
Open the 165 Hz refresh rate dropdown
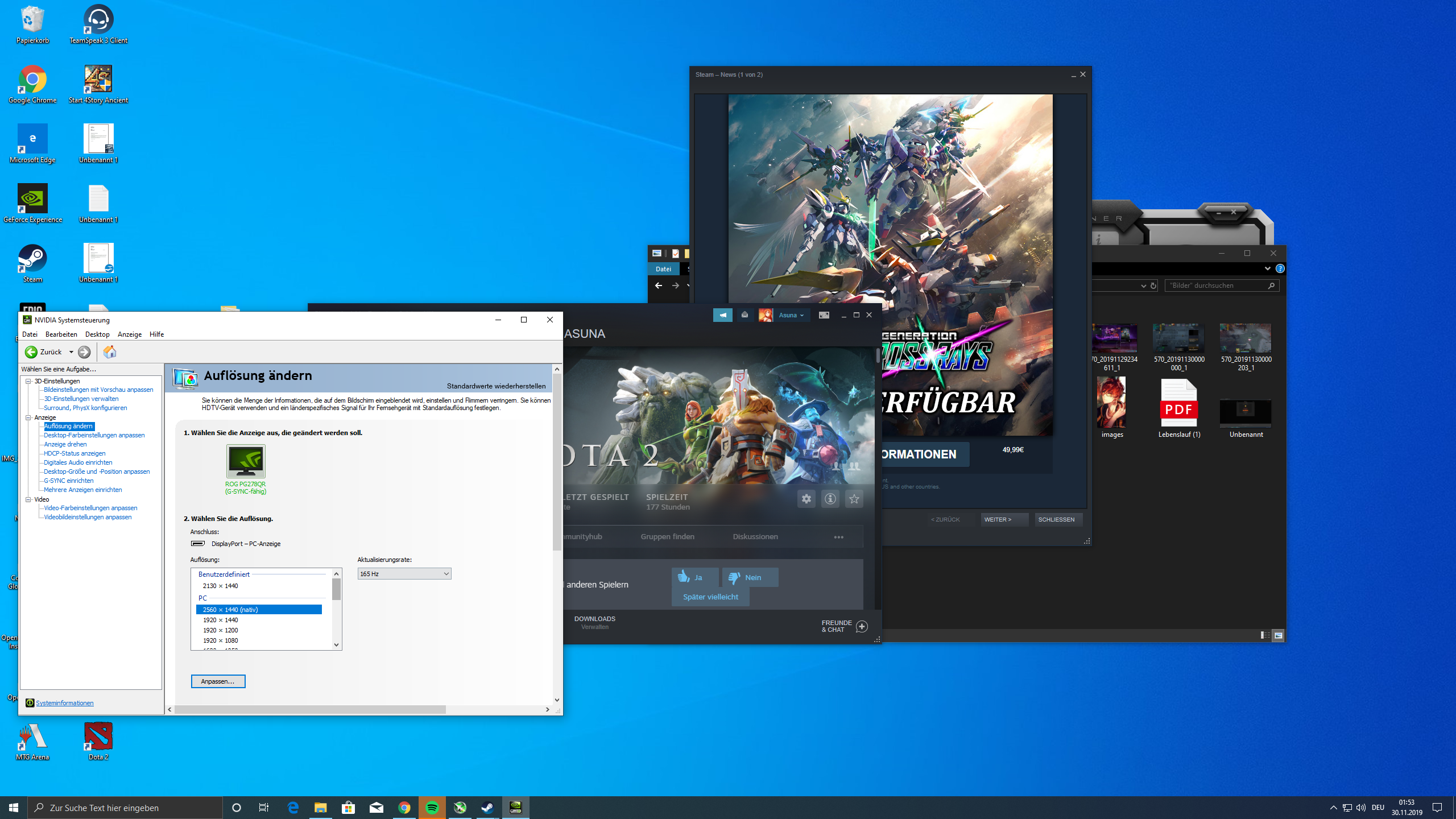(404, 574)
